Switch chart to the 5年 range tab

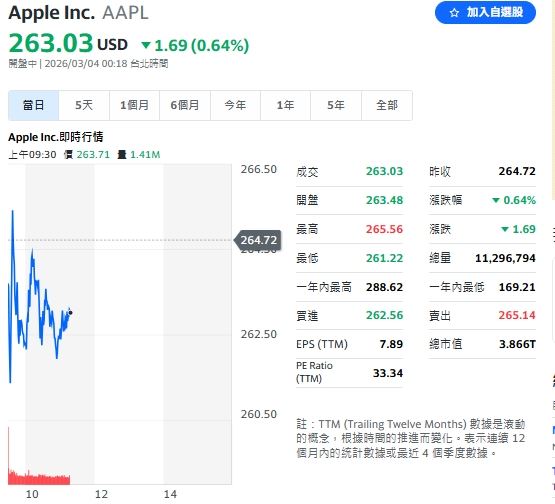click(336, 105)
